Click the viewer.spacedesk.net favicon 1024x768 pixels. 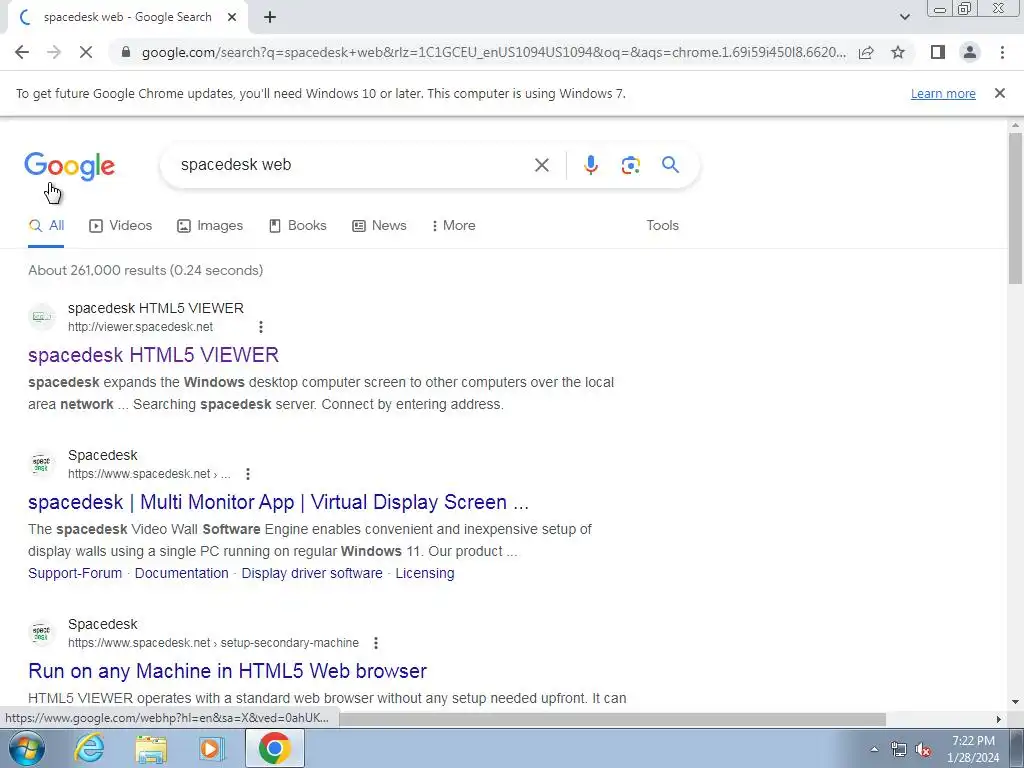point(42,317)
